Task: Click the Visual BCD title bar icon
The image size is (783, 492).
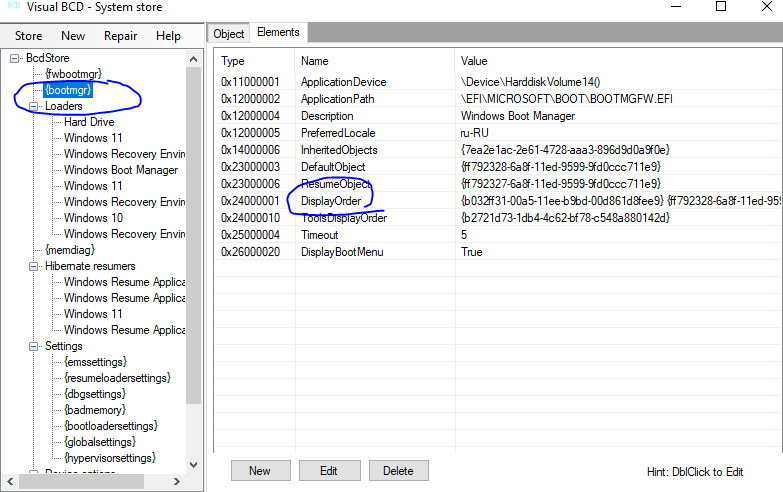Action: (x=13, y=6)
